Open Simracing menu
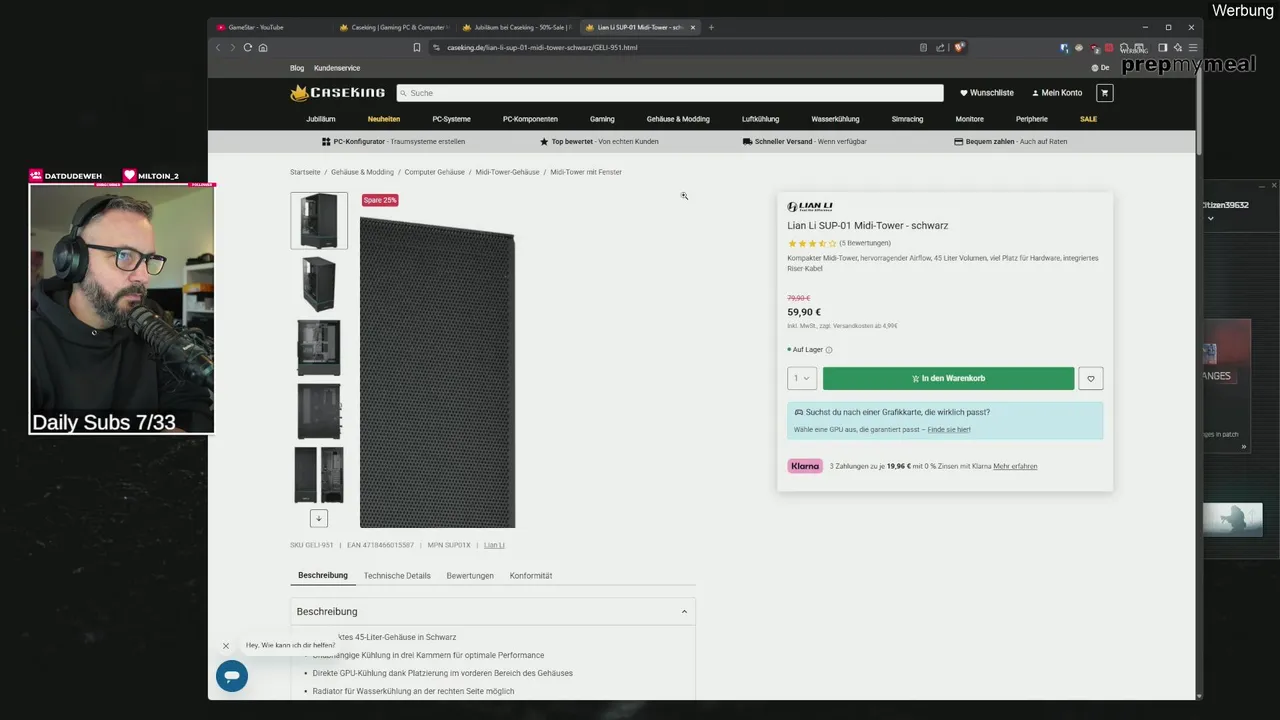This screenshot has height=720, width=1280. pos(907,119)
